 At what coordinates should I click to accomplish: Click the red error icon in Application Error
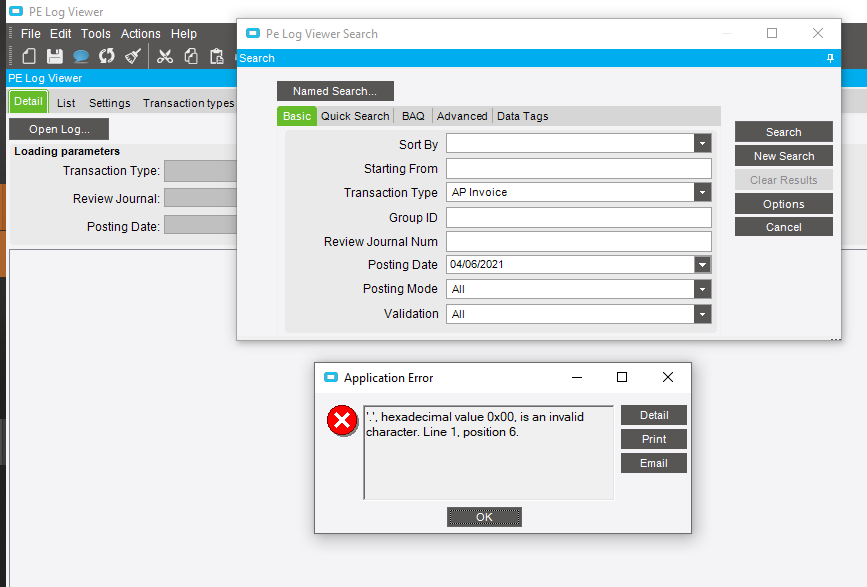(342, 421)
